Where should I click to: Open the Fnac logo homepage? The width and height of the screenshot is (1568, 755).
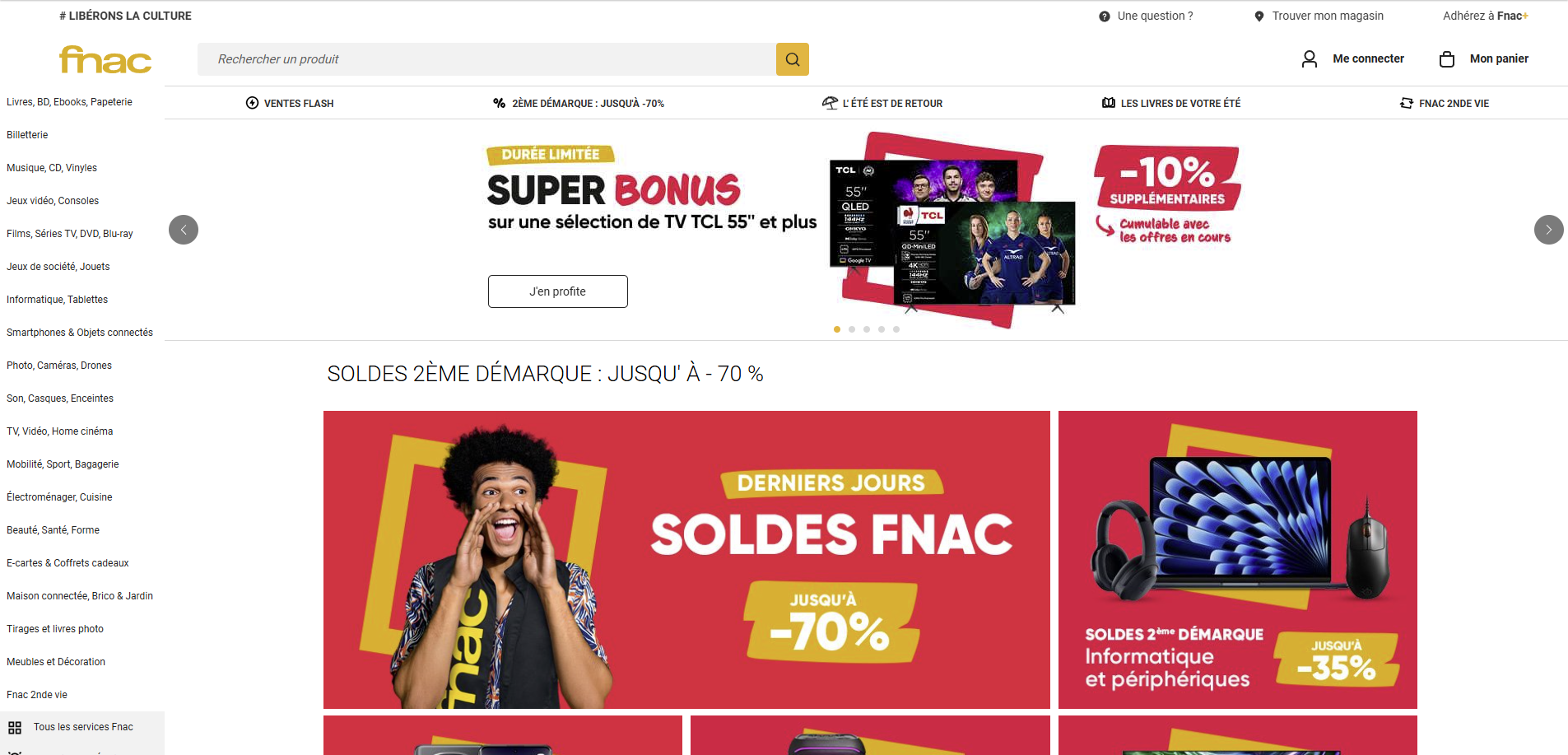105,59
